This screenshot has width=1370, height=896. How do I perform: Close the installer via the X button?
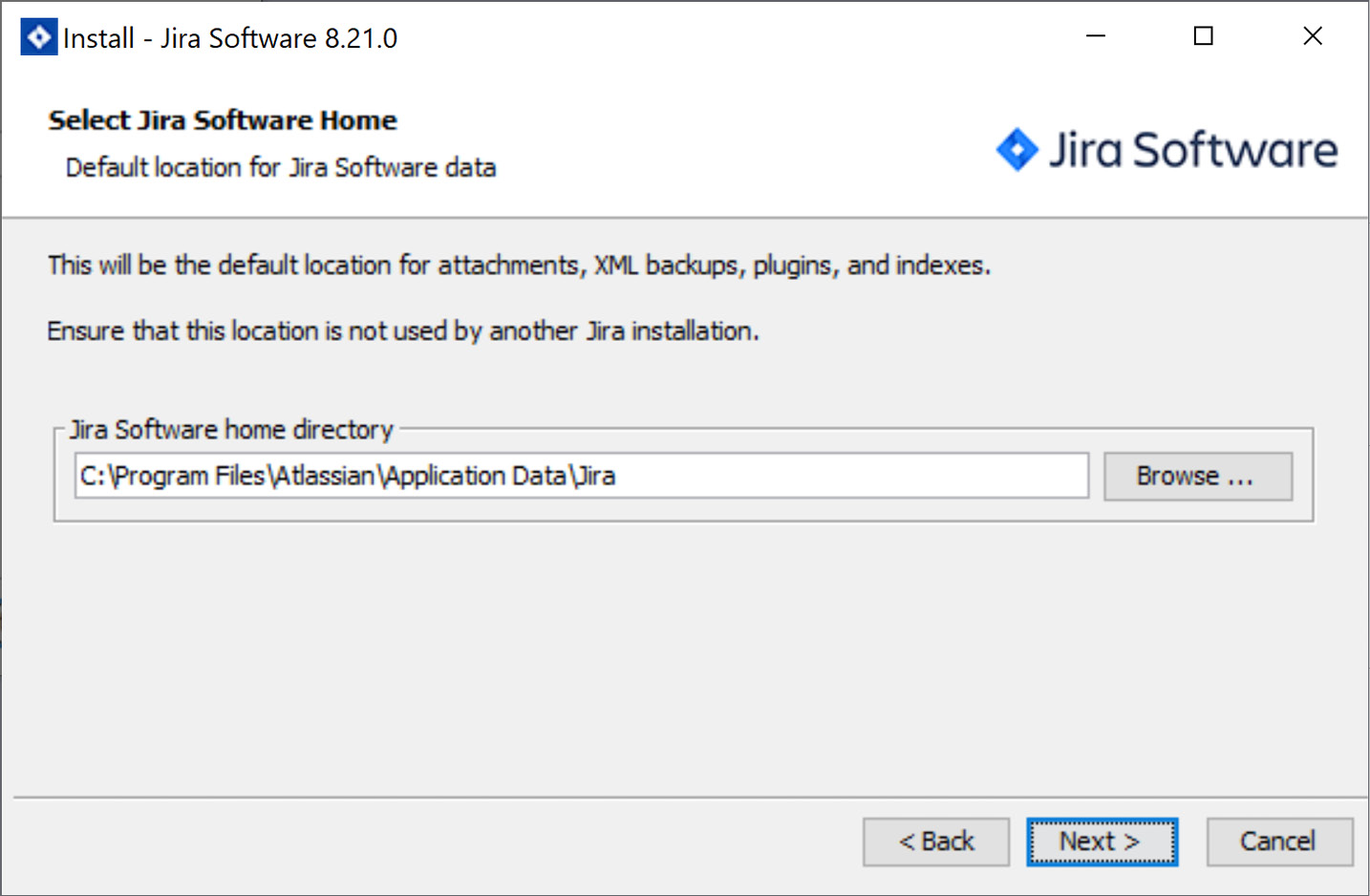pos(1312,35)
